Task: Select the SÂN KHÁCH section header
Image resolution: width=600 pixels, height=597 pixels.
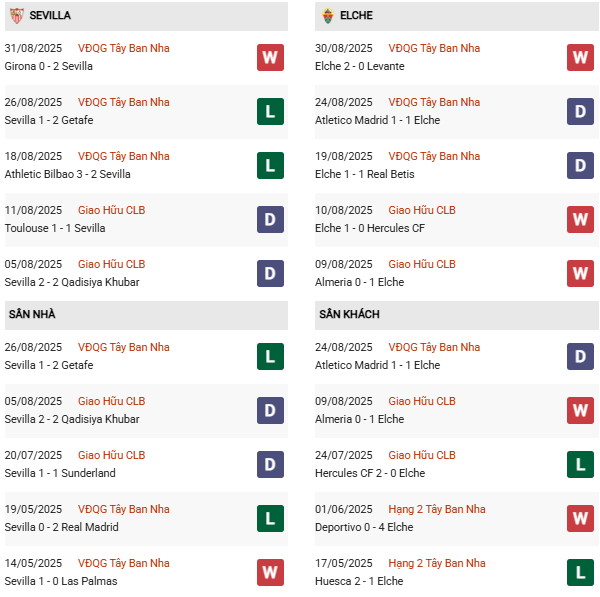Action: (x=349, y=314)
